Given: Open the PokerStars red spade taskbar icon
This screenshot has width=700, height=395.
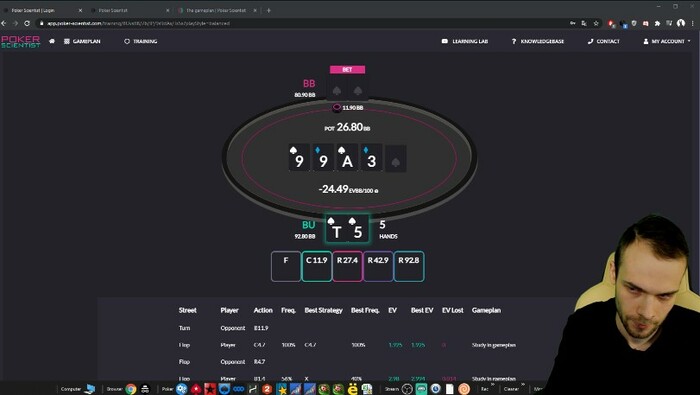Looking at the screenshot, I should pyautogui.click(x=196, y=389).
